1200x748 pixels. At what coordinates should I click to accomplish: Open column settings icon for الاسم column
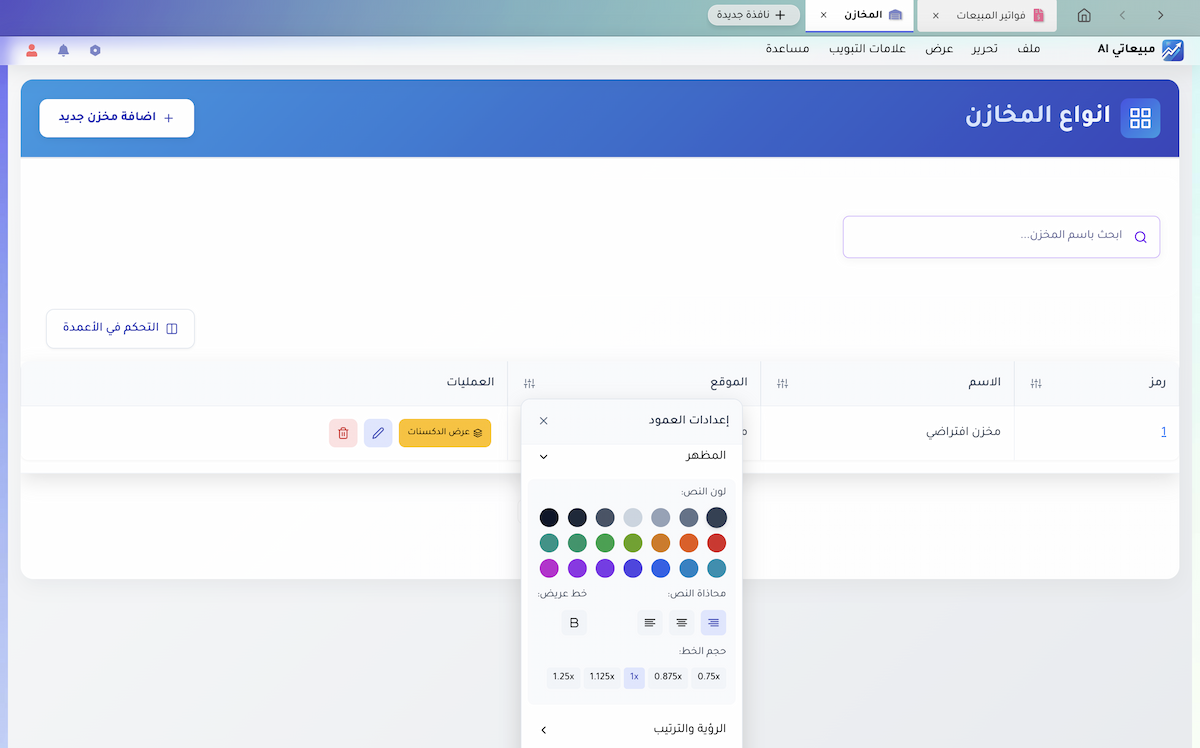point(783,383)
